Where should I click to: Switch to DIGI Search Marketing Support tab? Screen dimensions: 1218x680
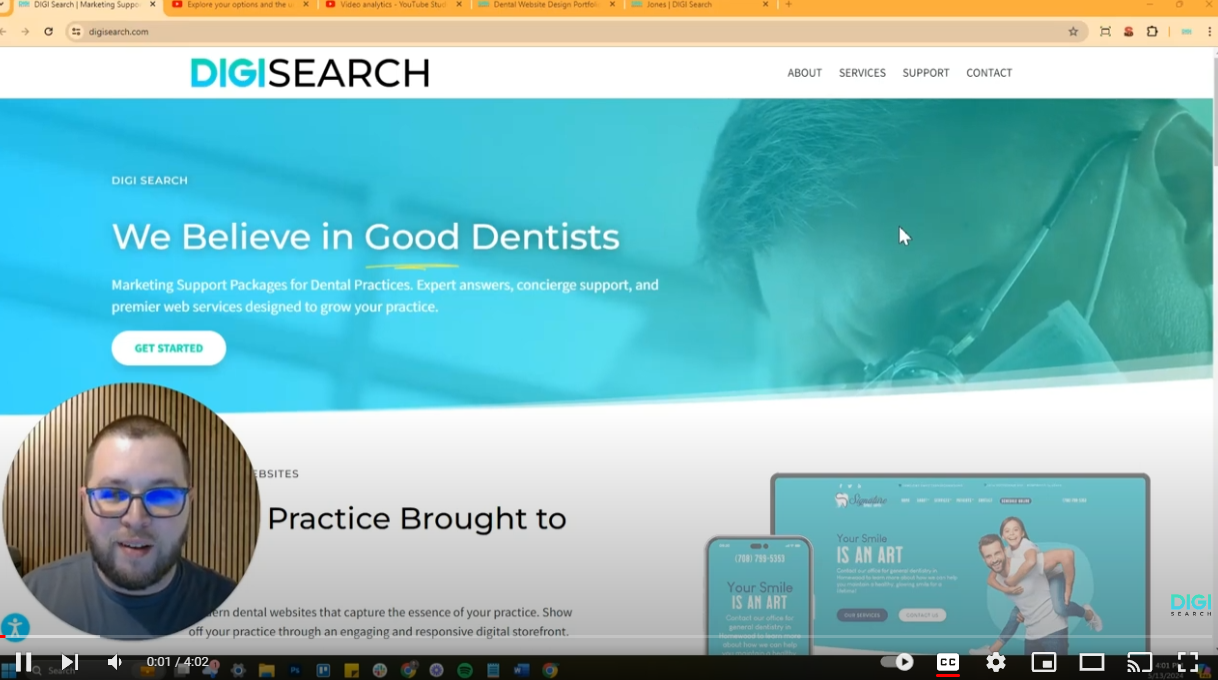(x=88, y=5)
